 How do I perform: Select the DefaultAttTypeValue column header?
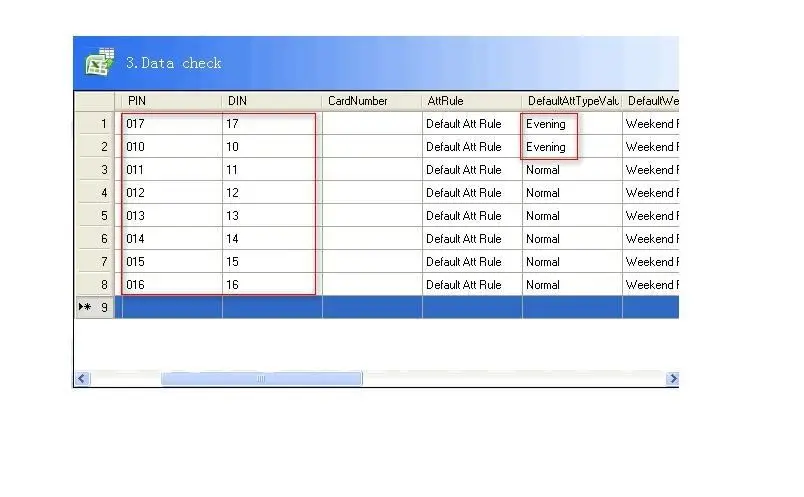pyautogui.click(x=571, y=101)
